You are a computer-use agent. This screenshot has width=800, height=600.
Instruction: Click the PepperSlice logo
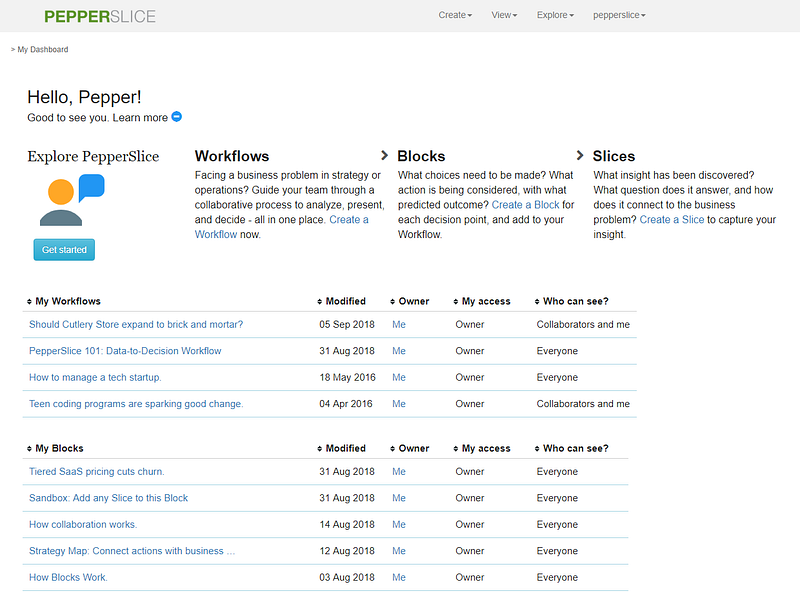100,16
